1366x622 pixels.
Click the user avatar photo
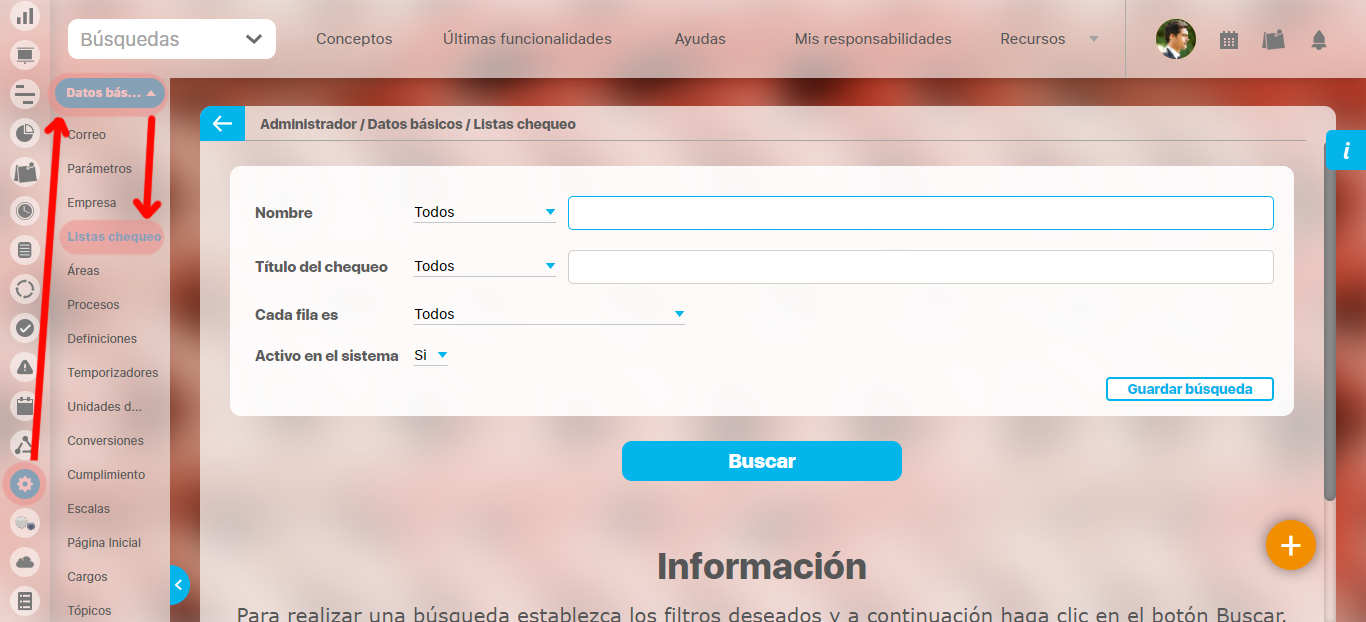pos(1175,40)
